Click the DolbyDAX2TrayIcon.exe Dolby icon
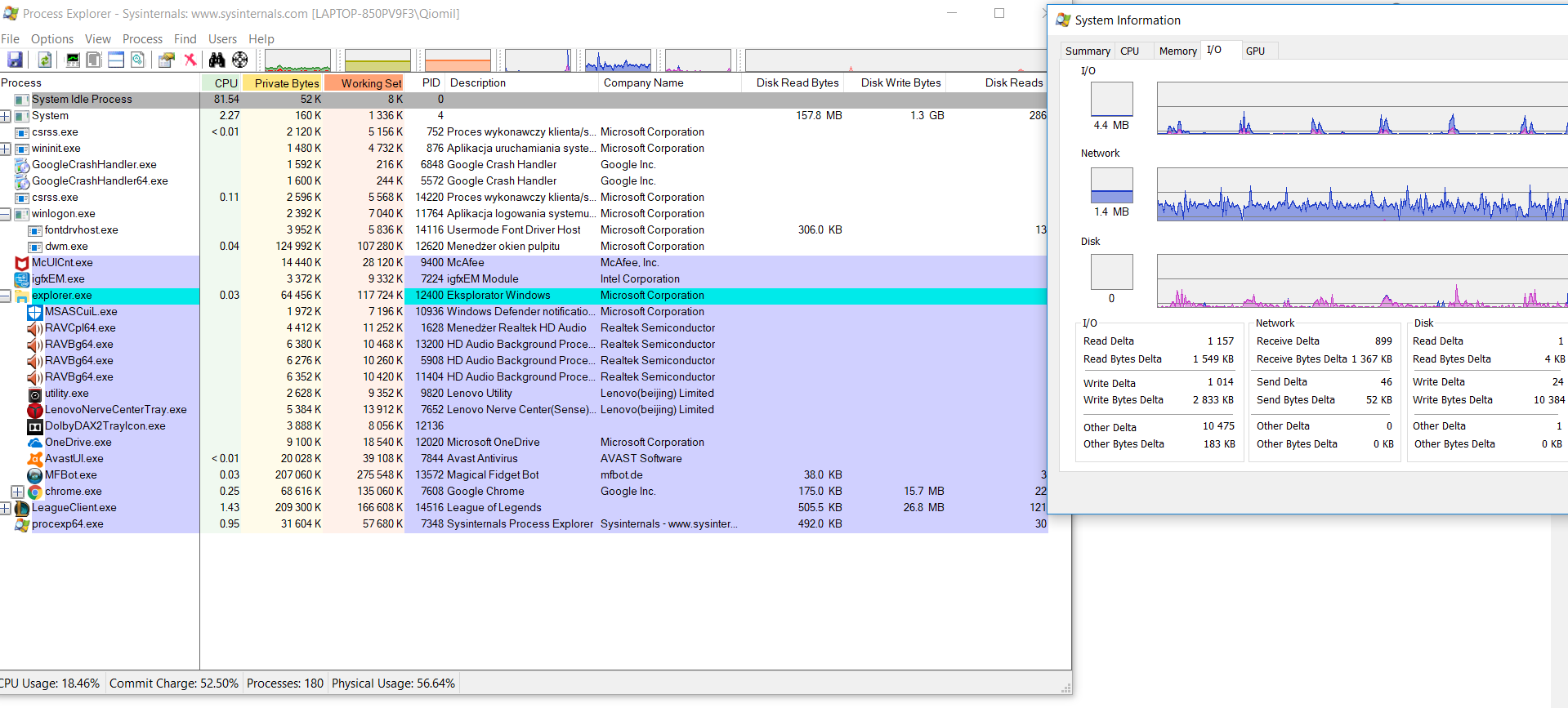 35,426
